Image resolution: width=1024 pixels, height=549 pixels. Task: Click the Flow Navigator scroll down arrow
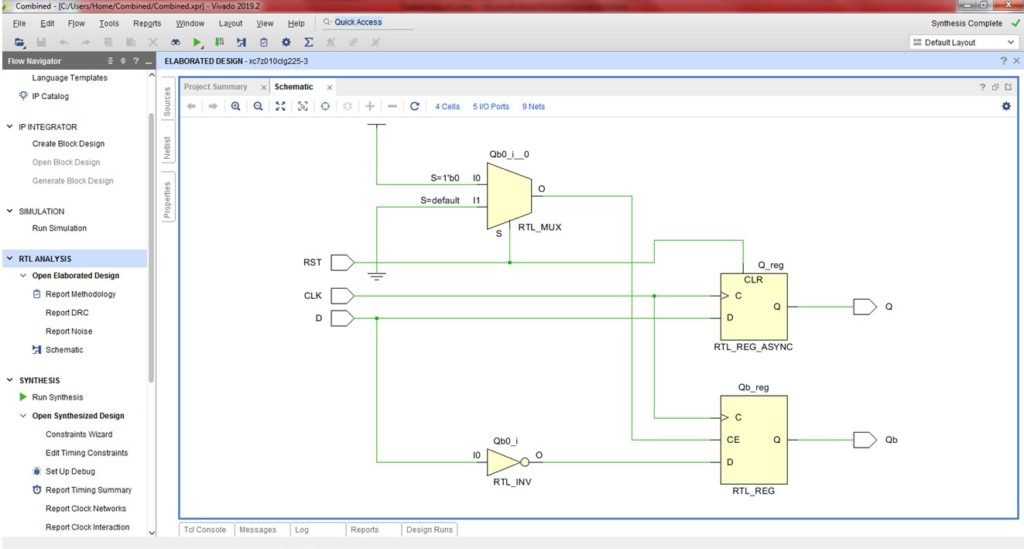[x=152, y=533]
